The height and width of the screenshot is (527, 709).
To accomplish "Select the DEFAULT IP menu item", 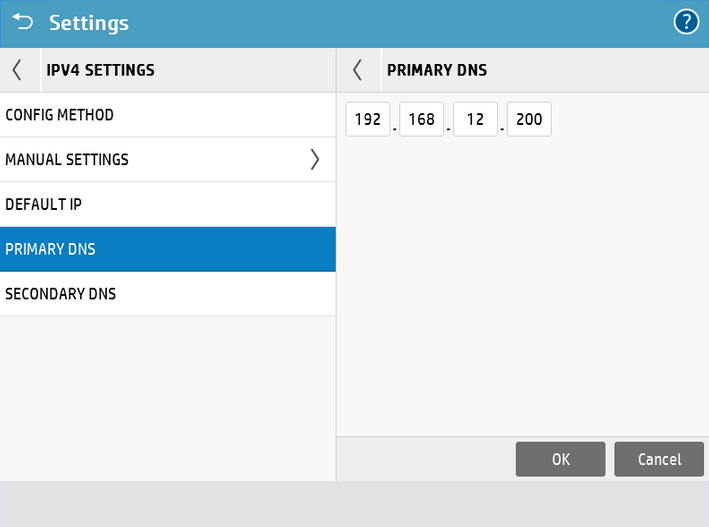I will (168, 204).
